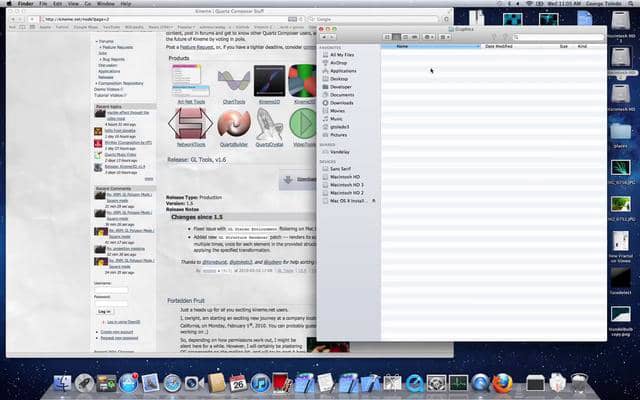Open iCal calendar from the Dock
Viewport: 640px width, 400px height.
click(x=238, y=383)
